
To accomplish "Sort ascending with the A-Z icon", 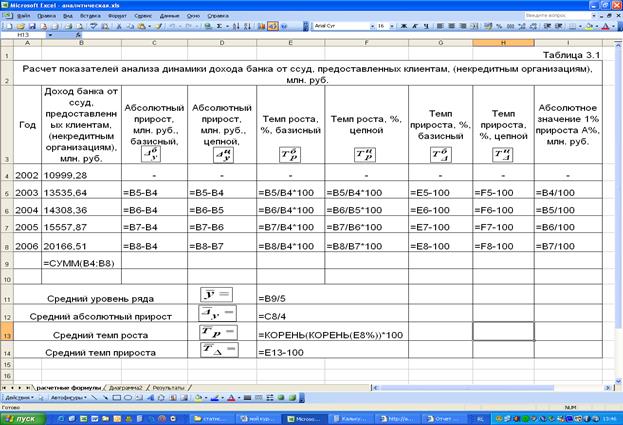I will (x=236, y=26).
